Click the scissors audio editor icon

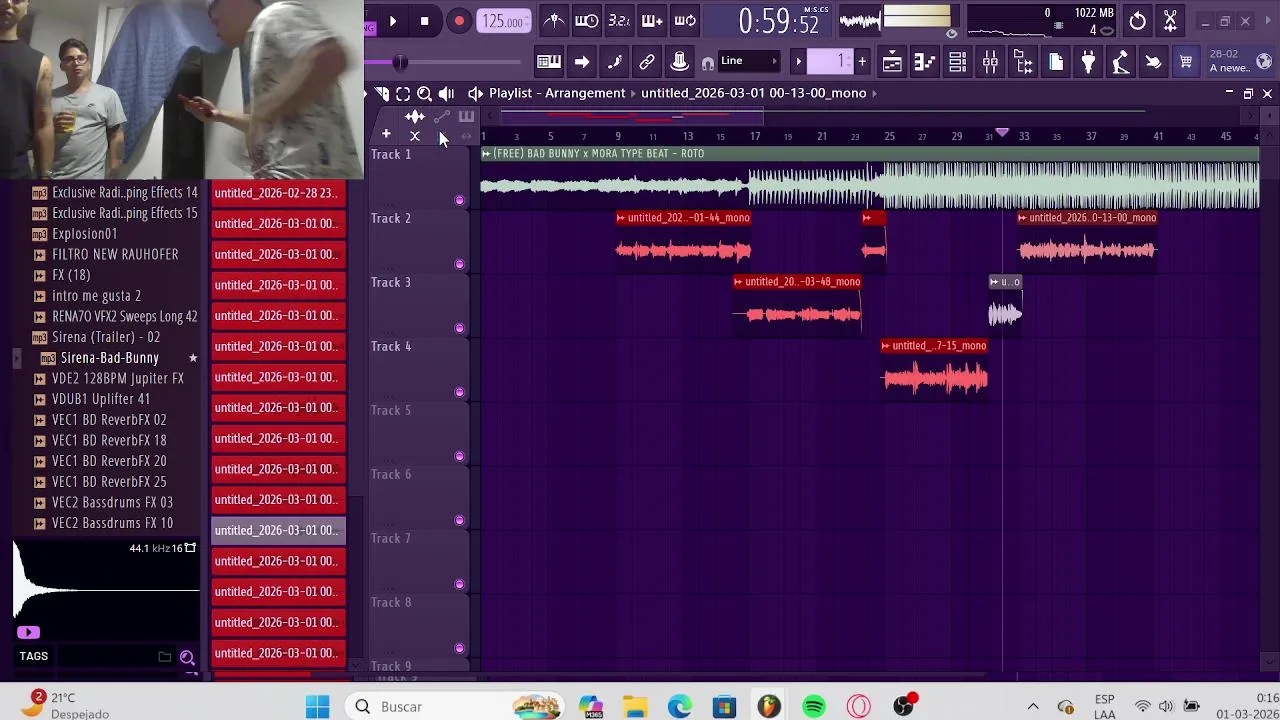coord(1170,21)
